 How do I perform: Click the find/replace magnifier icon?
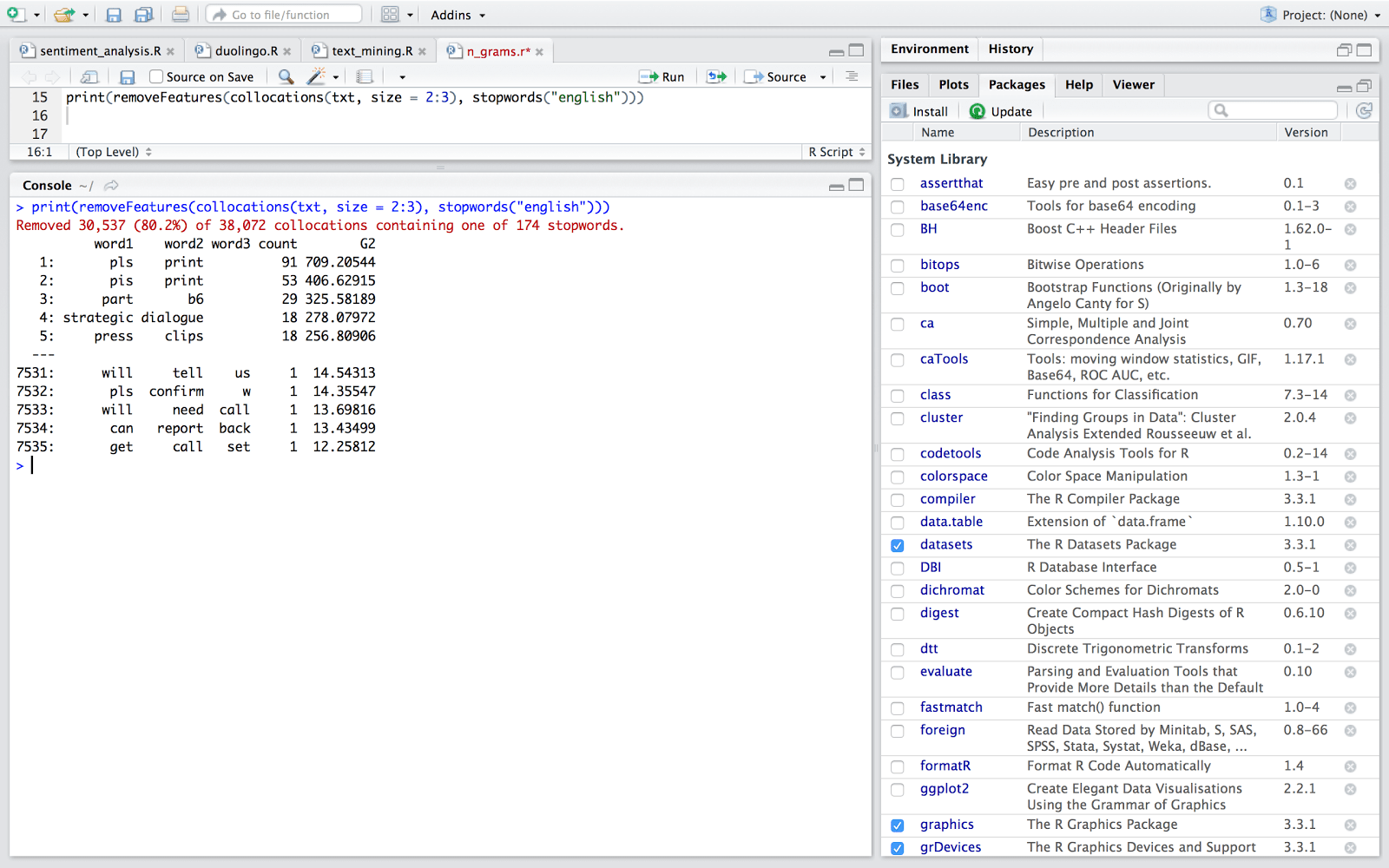pyautogui.click(x=286, y=76)
